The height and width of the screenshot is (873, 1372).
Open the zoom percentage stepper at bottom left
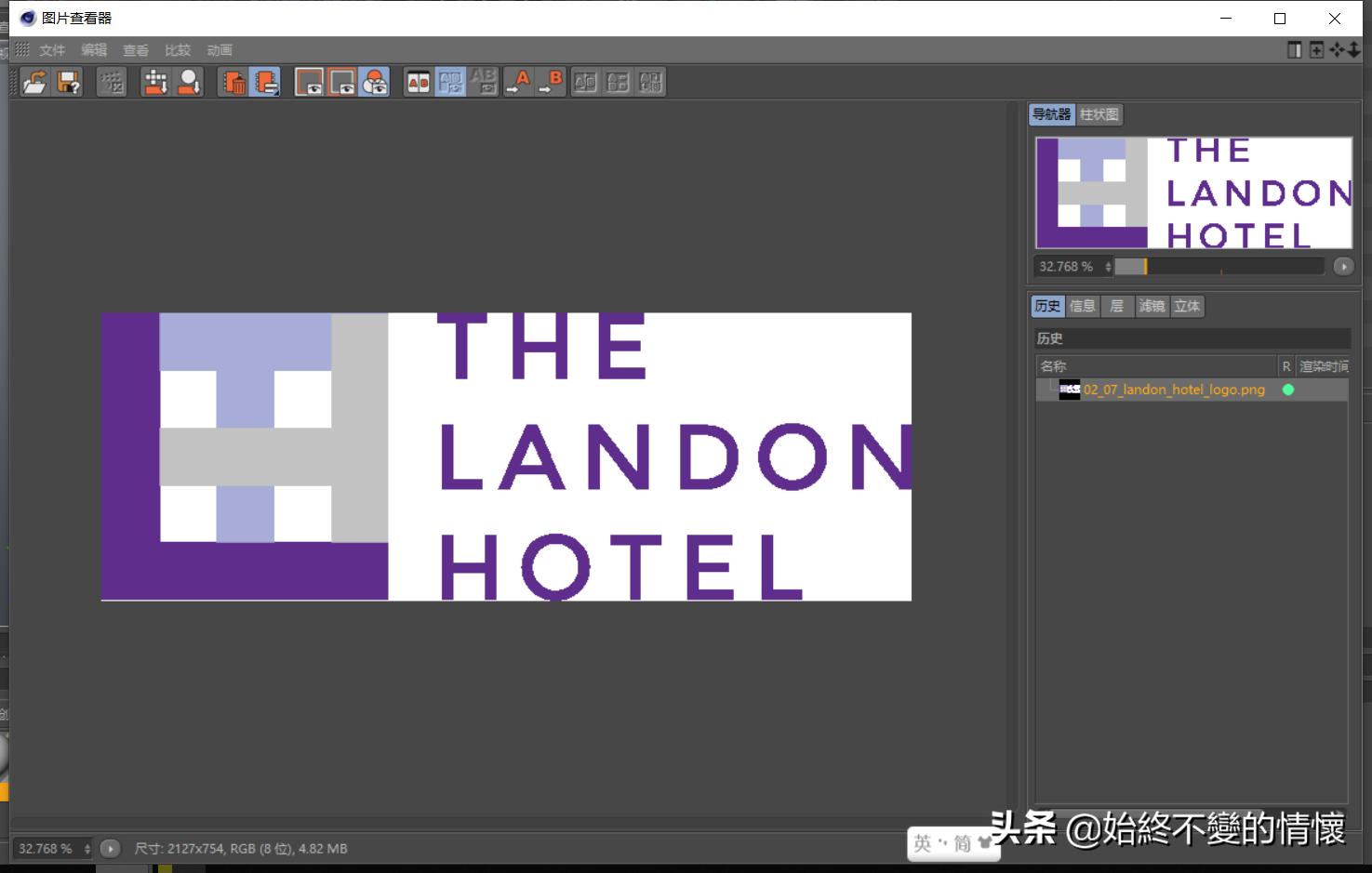tap(87, 848)
